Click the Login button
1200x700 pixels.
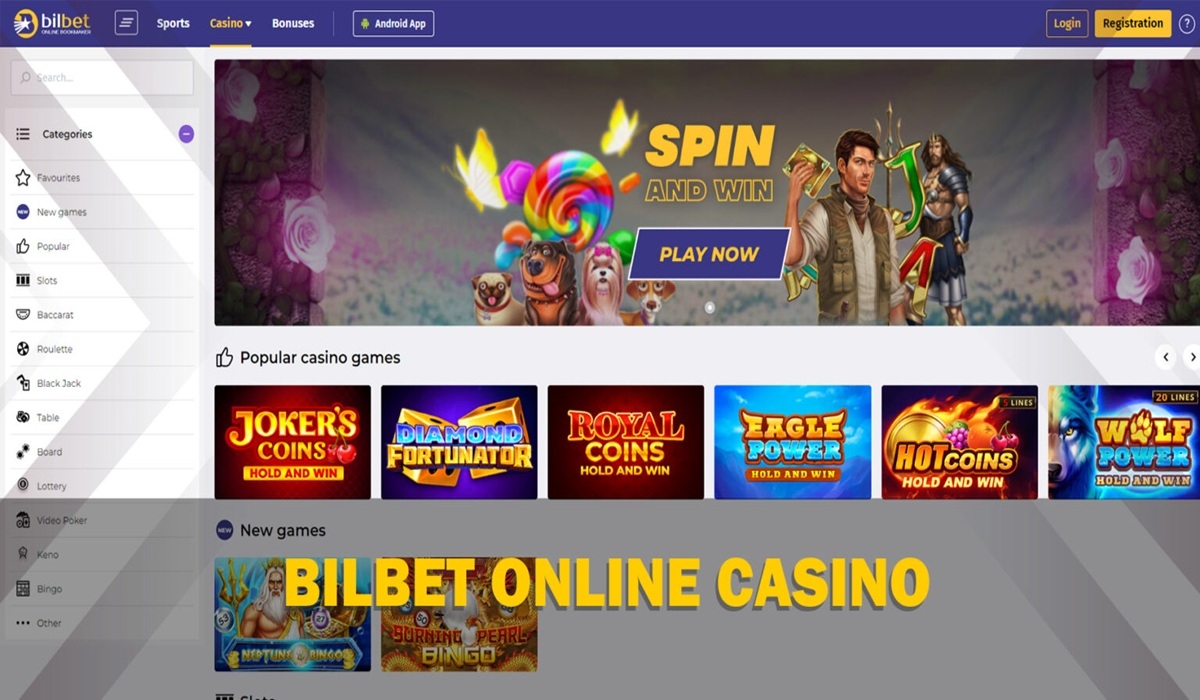(1067, 23)
